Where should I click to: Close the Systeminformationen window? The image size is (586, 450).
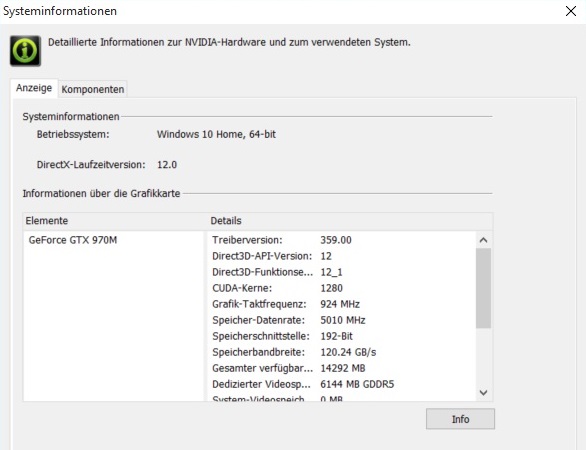(571, 11)
